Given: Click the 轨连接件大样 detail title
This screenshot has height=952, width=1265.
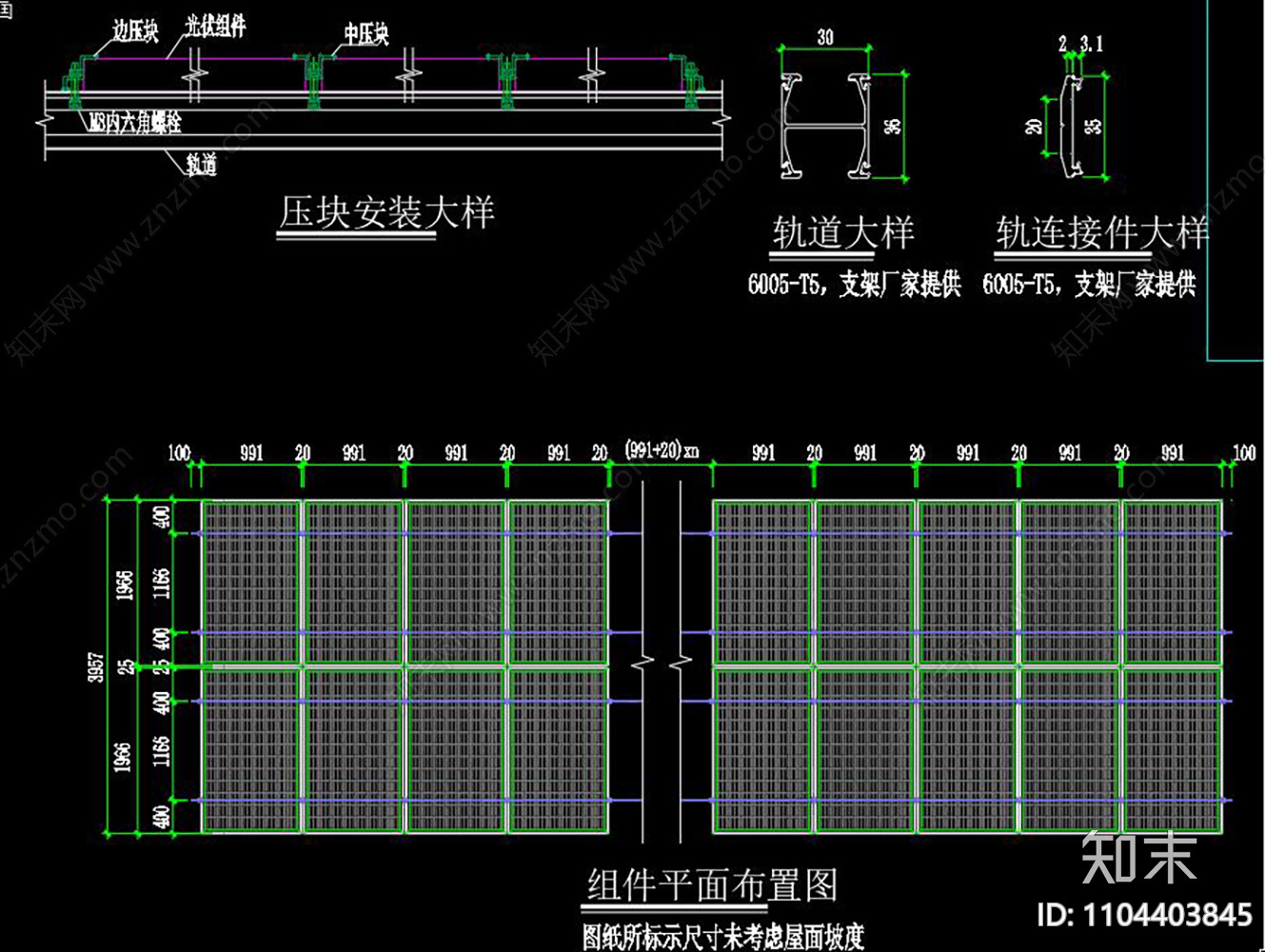Looking at the screenshot, I should (x=1102, y=232).
